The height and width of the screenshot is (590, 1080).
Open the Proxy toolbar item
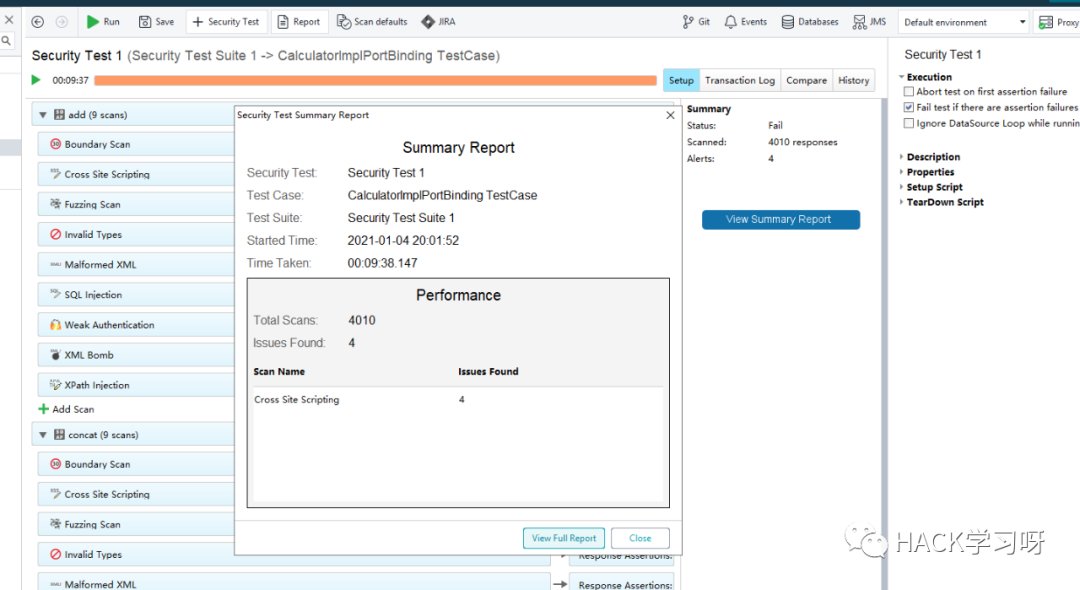1059,22
